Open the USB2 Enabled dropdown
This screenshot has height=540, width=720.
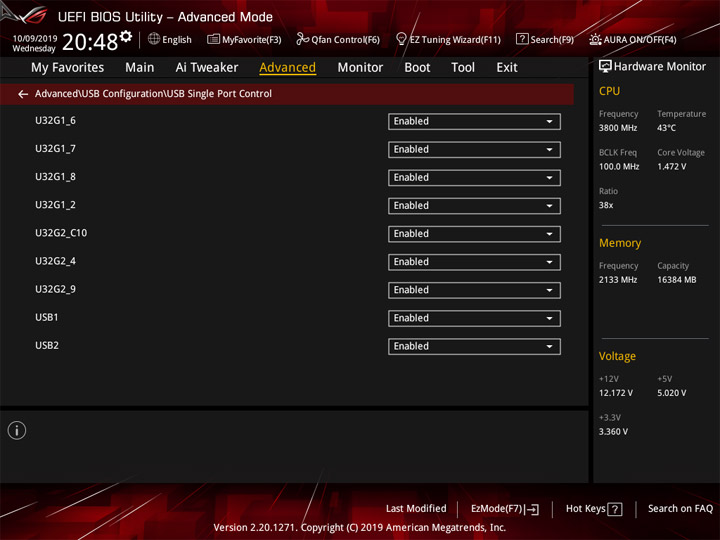(x=474, y=347)
